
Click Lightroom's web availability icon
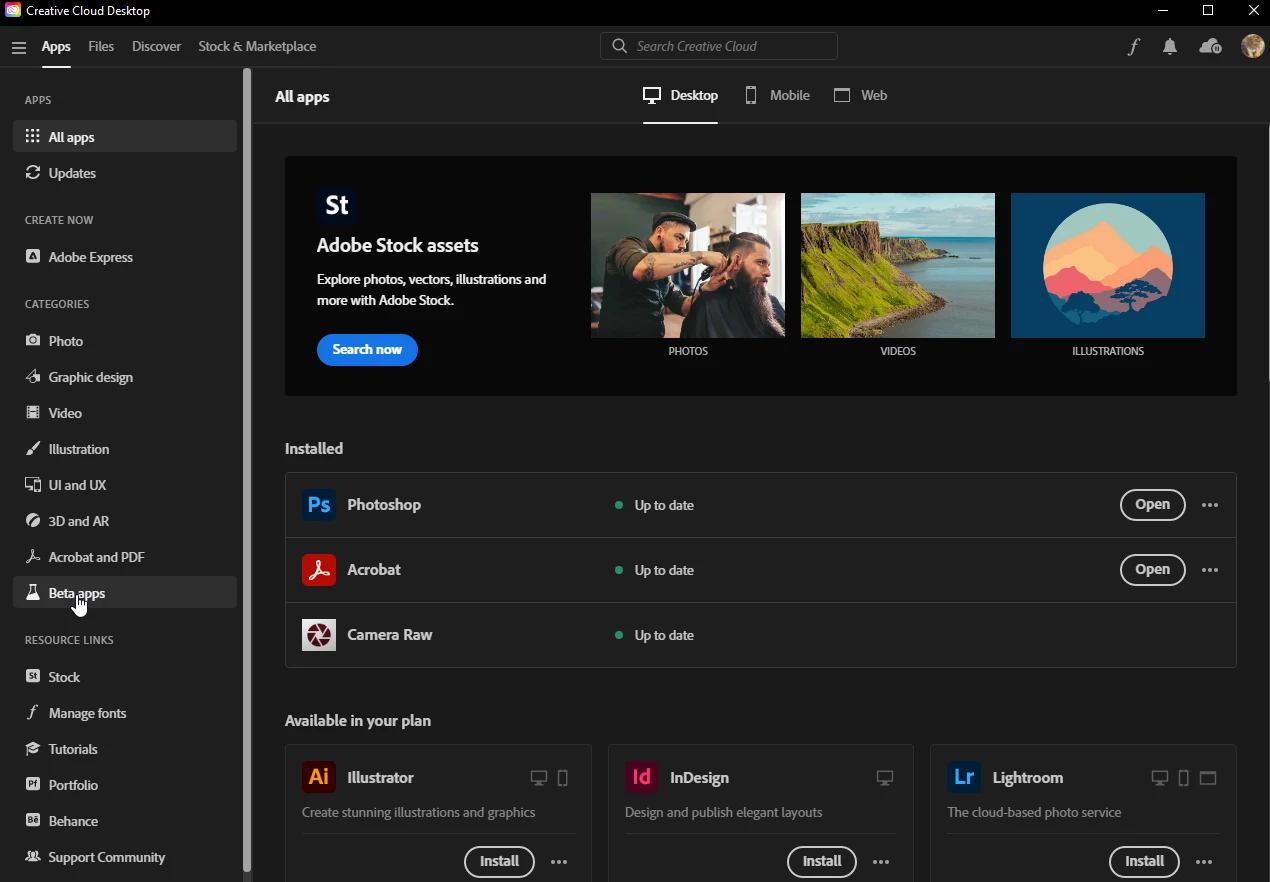tap(1208, 778)
